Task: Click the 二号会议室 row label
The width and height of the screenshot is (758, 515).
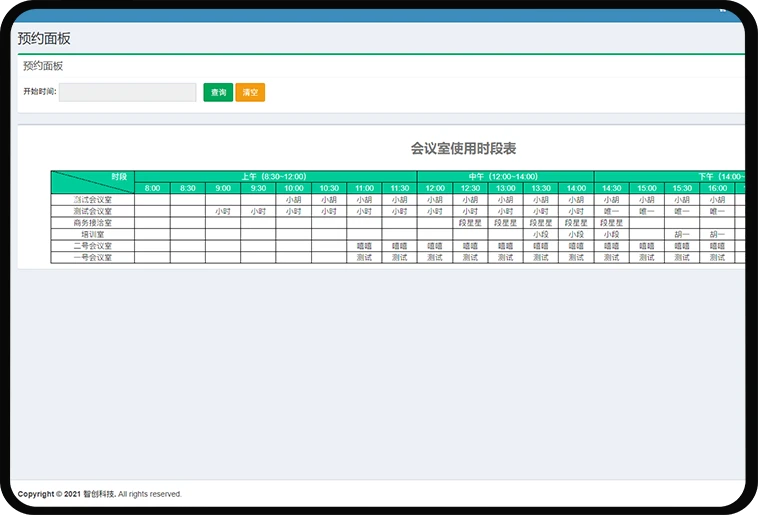Action: 92,246
